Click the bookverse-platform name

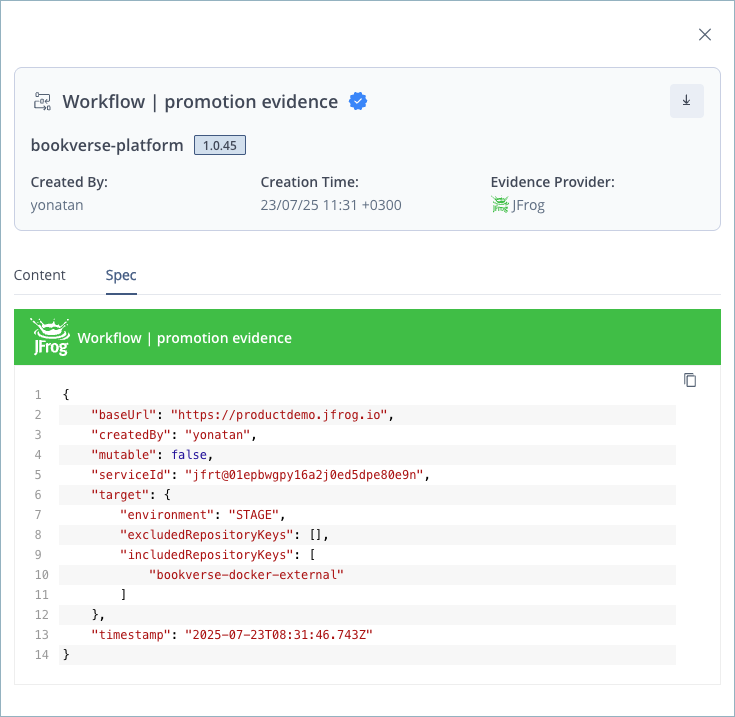[x=107, y=145]
